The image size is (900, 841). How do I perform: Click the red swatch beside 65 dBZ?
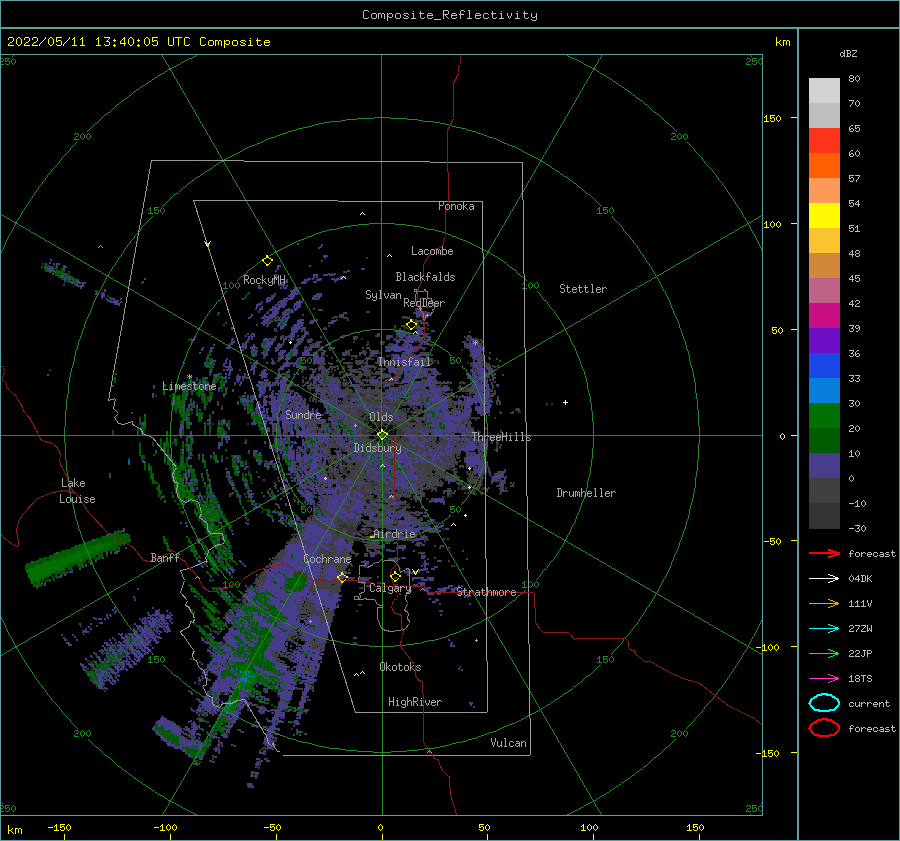point(824,140)
